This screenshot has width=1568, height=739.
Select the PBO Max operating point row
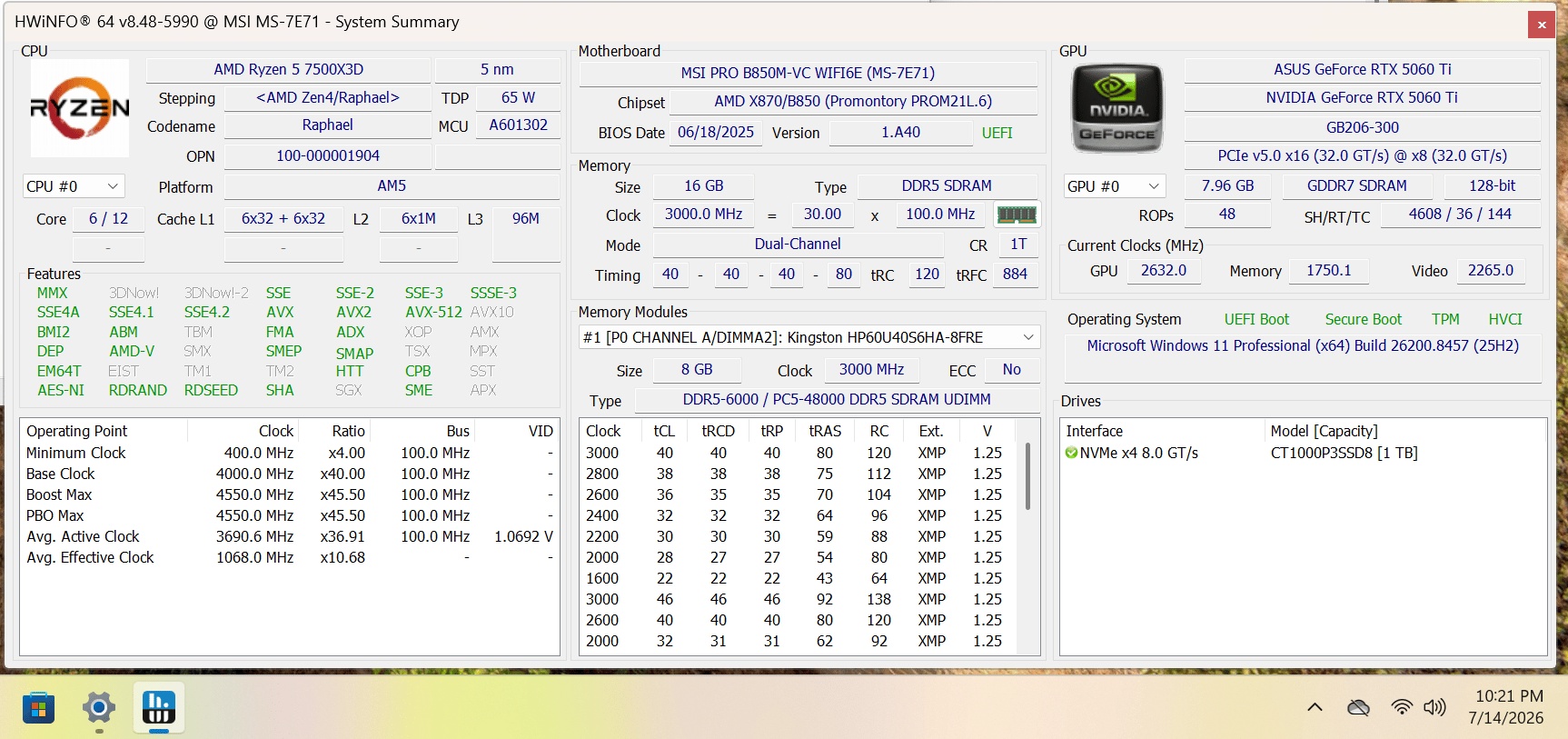pos(289,515)
